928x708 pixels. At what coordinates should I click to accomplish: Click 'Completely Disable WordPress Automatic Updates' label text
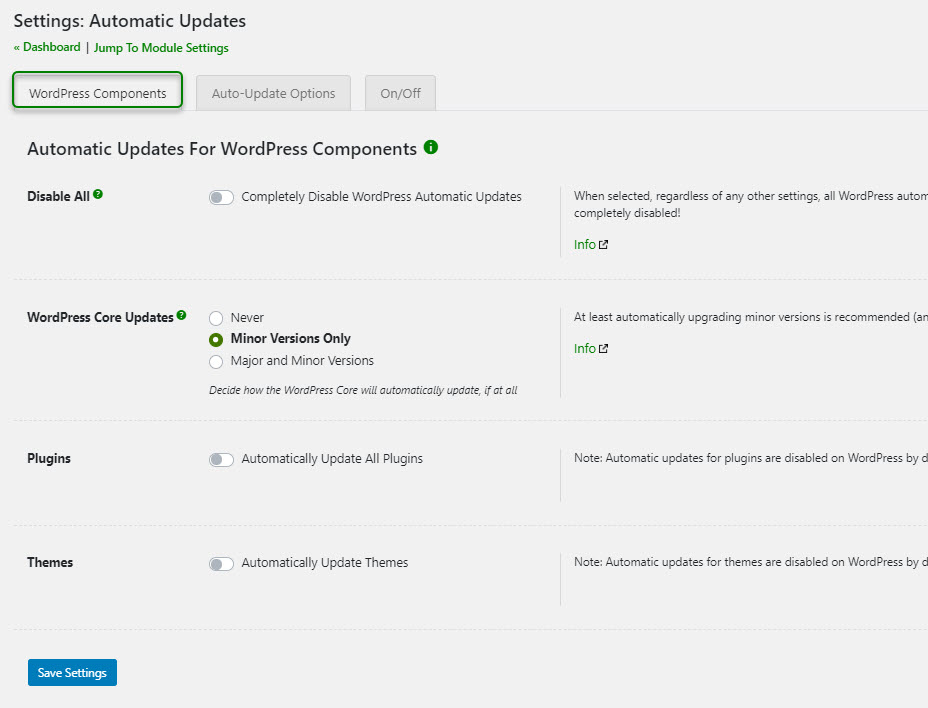coord(382,197)
